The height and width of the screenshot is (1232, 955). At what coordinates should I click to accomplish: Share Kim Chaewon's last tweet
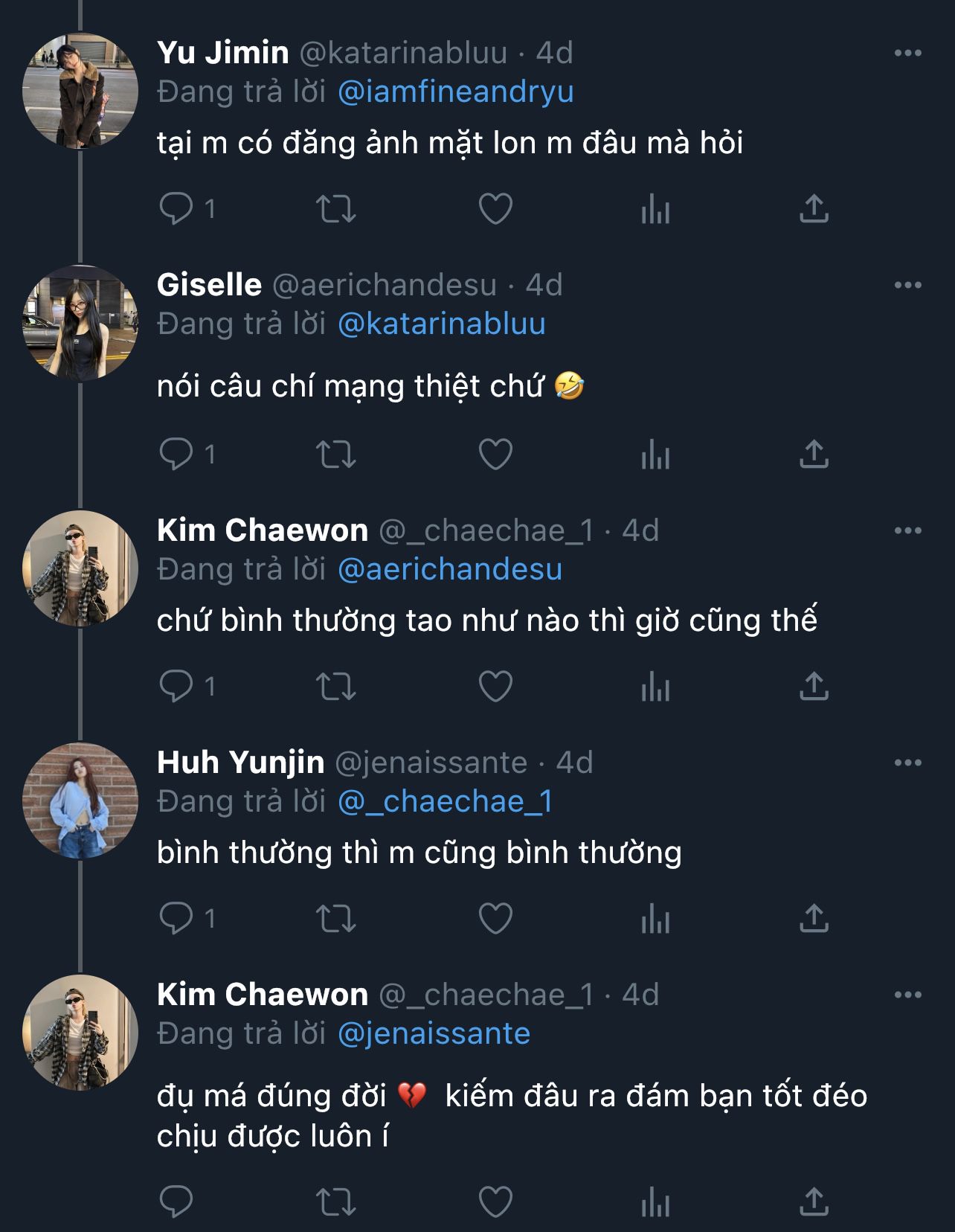click(x=814, y=1201)
